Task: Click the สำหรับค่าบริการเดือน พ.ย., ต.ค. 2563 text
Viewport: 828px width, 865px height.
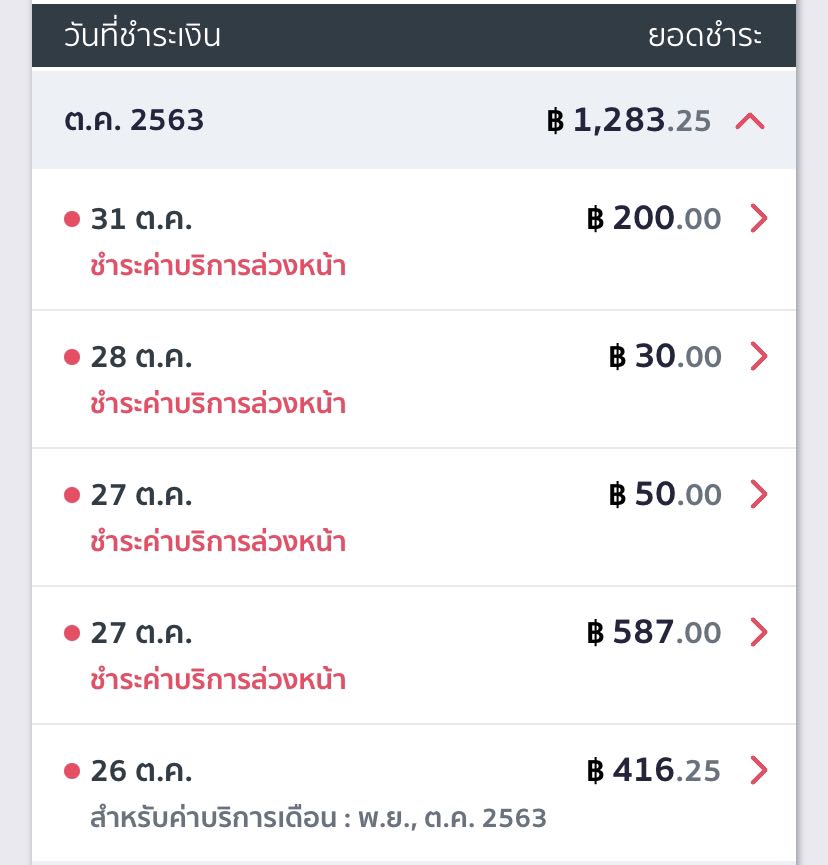Action: coord(318,818)
